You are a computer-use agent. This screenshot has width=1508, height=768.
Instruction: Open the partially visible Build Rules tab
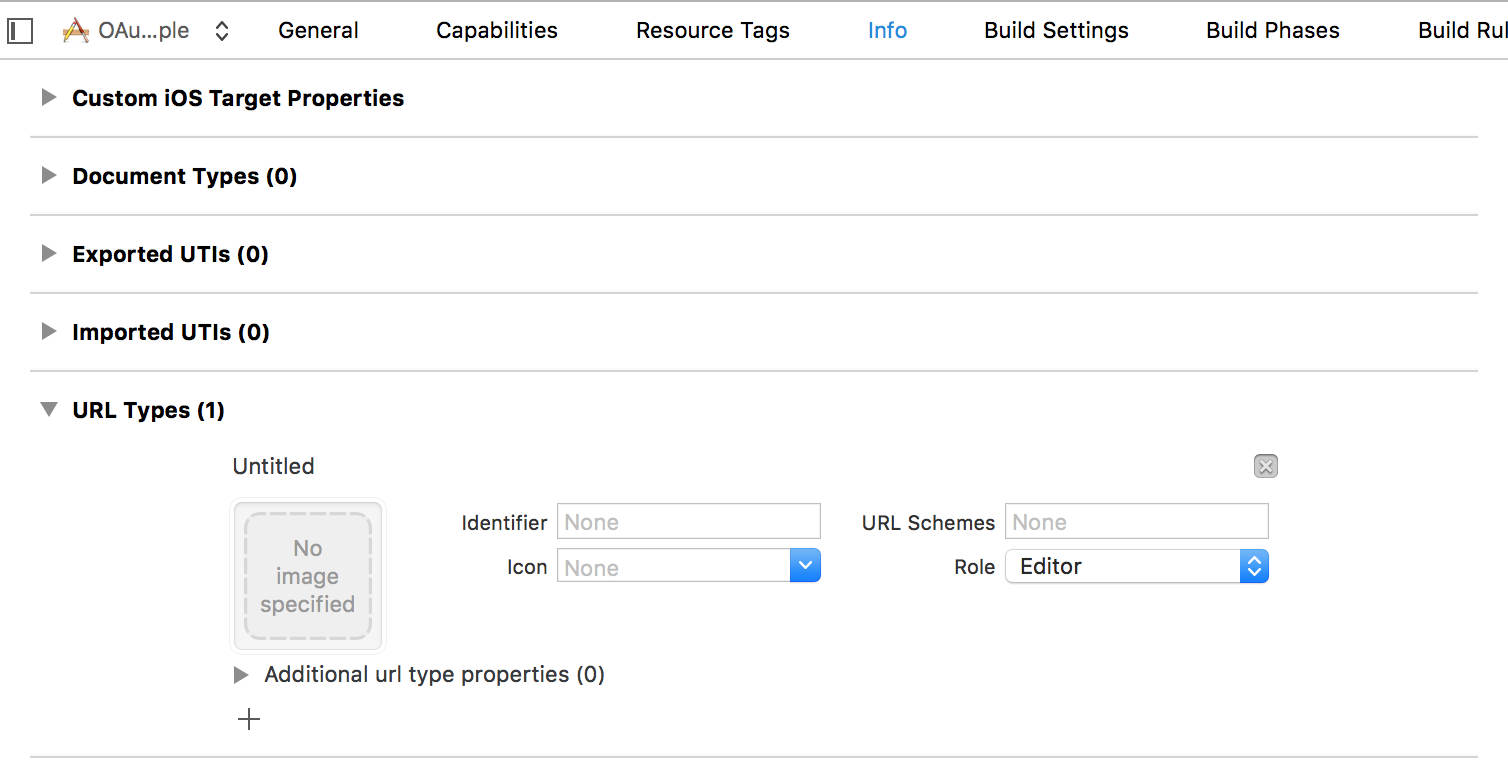1462,31
